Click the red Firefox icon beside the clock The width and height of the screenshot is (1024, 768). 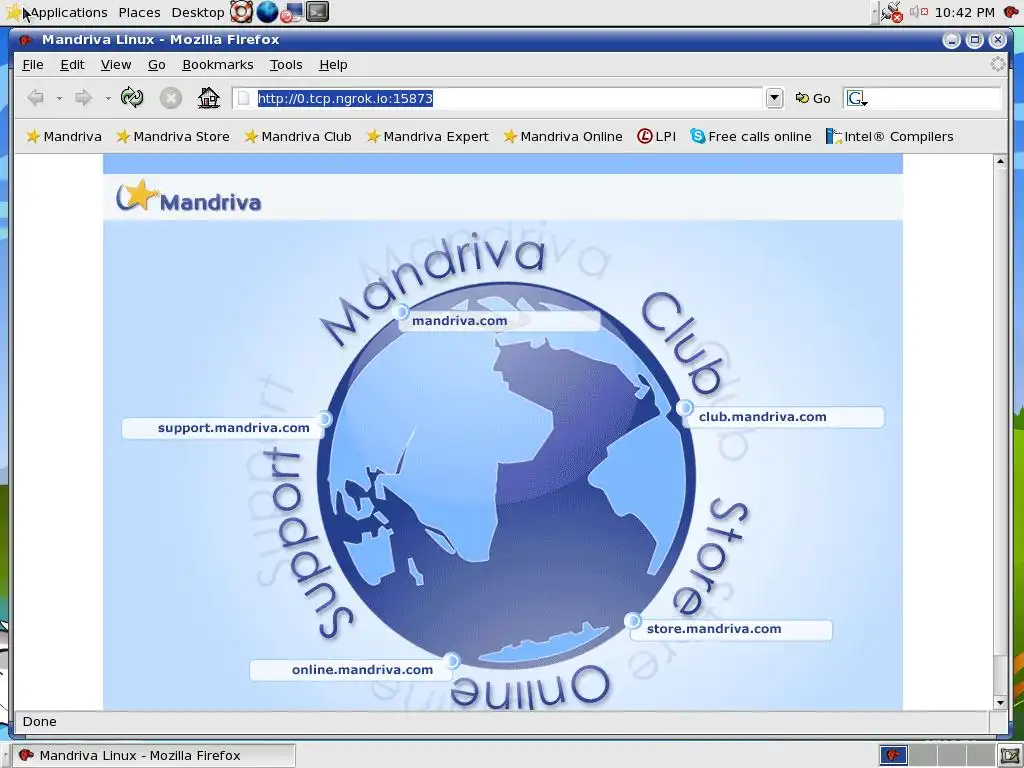click(x=1011, y=12)
